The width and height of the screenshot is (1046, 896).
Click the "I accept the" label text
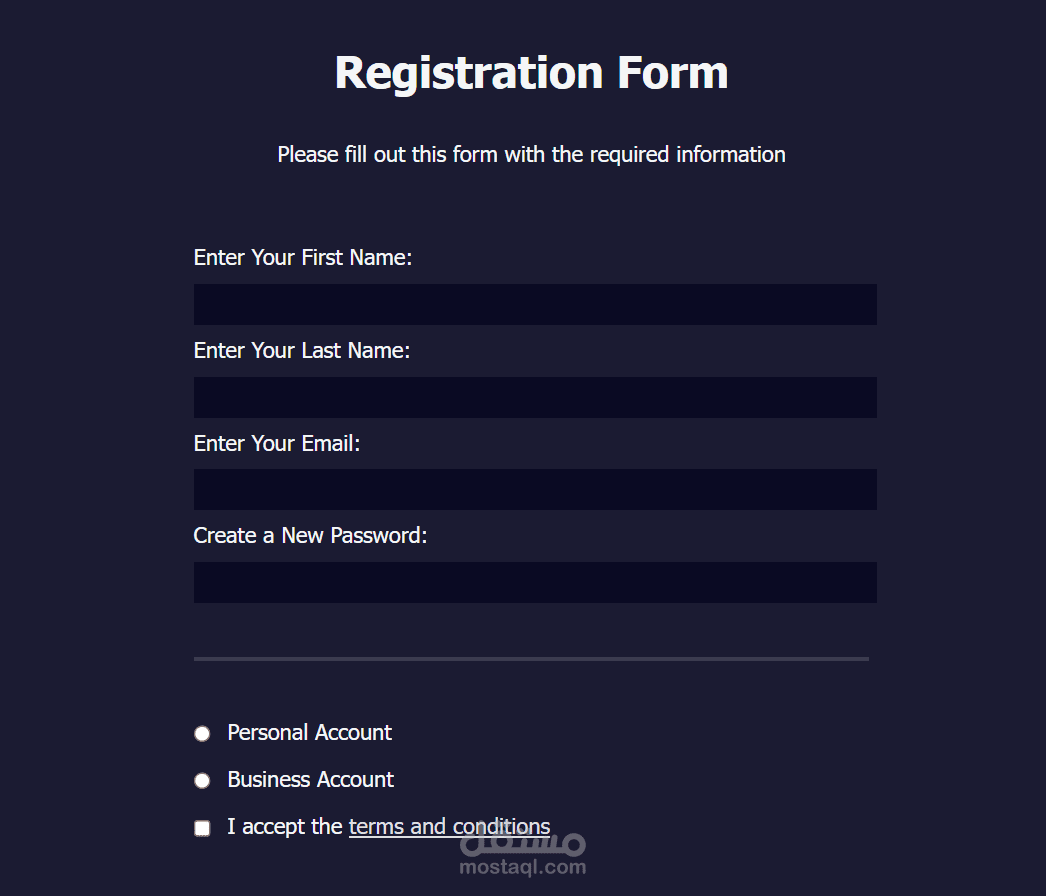tap(285, 827)
